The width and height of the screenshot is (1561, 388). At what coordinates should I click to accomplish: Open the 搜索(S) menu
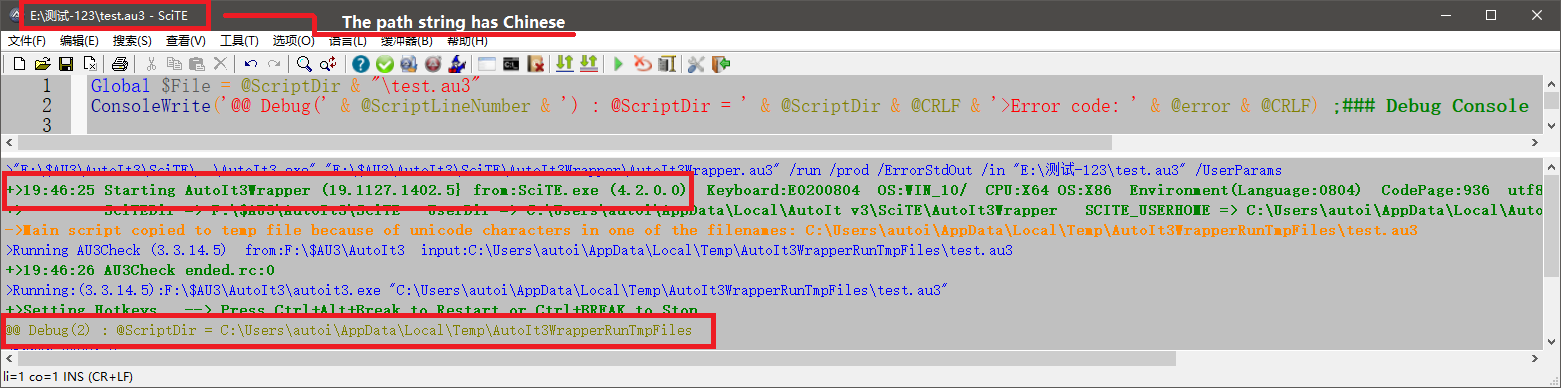pos(132,41)
